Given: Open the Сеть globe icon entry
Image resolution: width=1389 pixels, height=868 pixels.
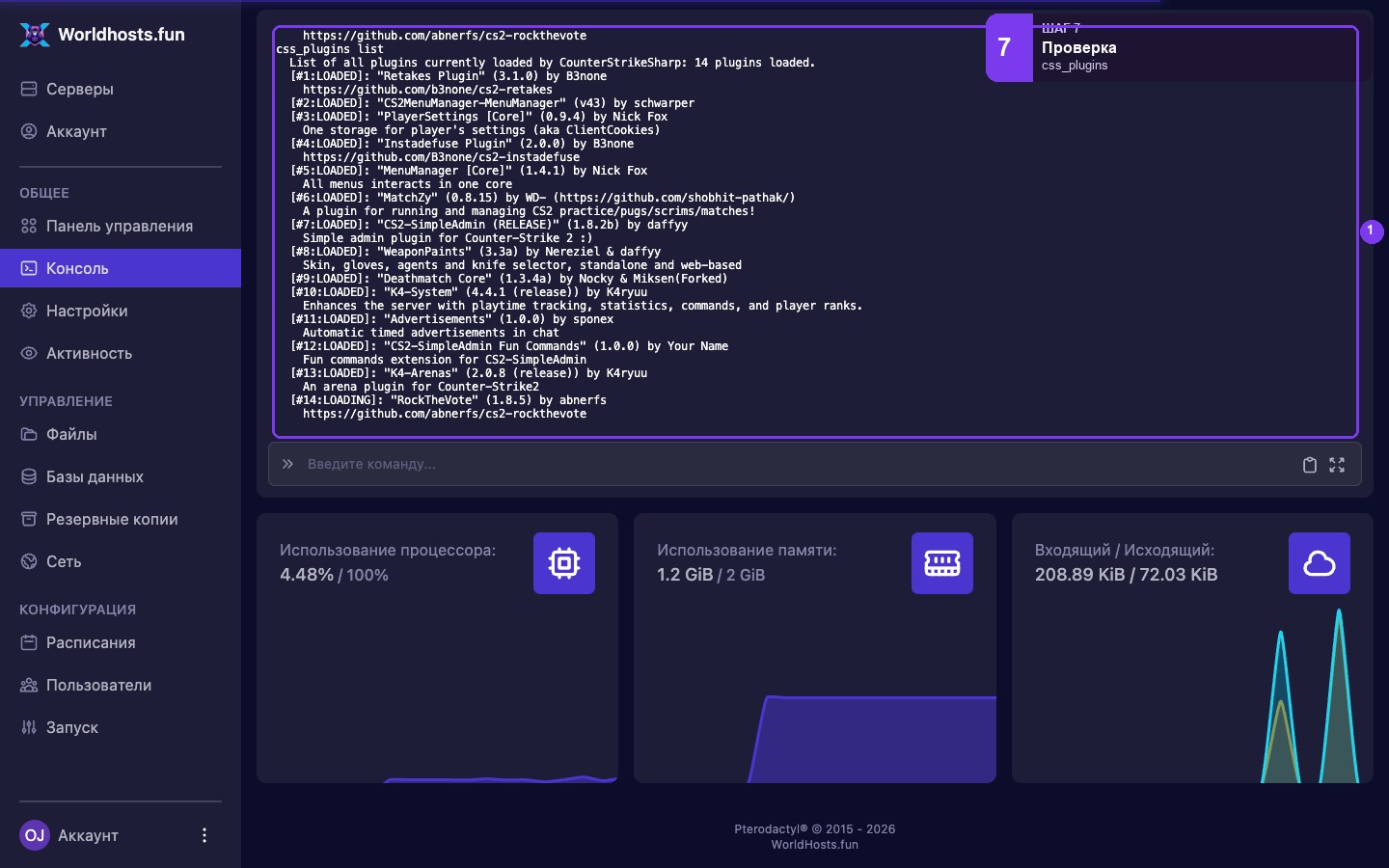Looking at the screenshot, I should click(121, 561).
